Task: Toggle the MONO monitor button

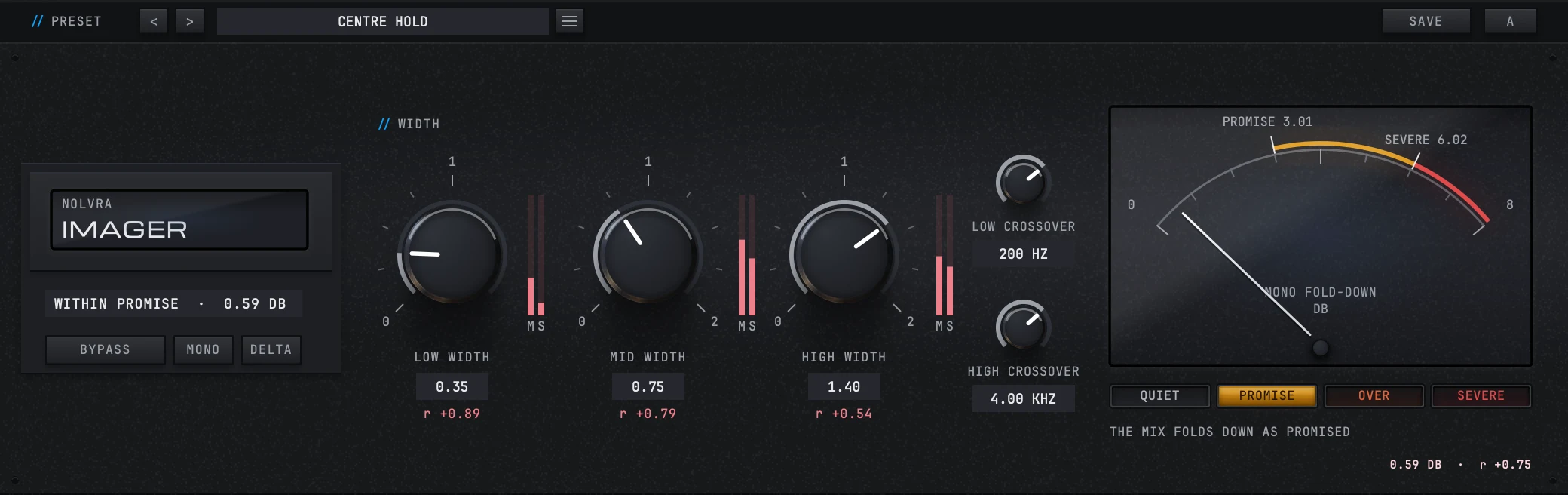Action: click(x=204, y=350)
